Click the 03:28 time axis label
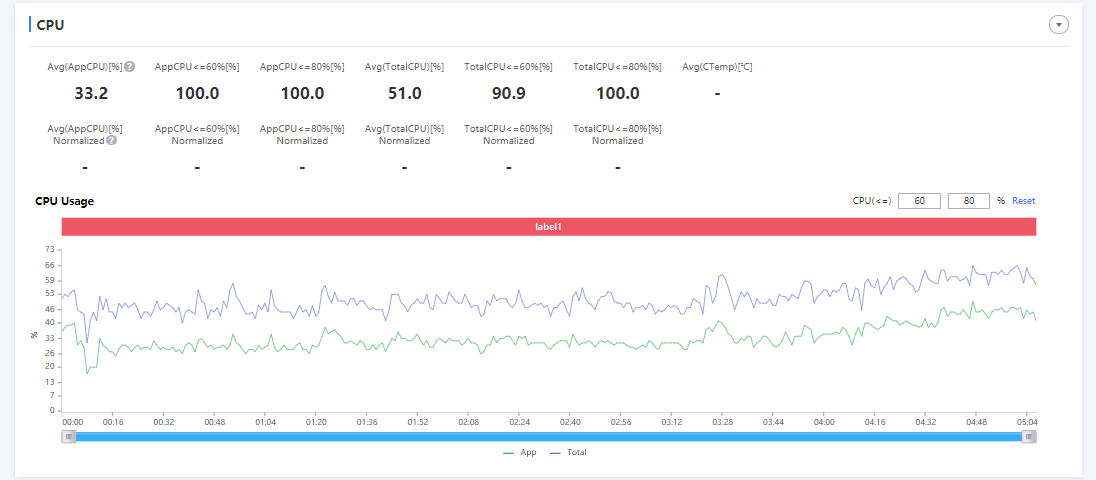This screenshot has width=1096, height=480. coord(722,423)
